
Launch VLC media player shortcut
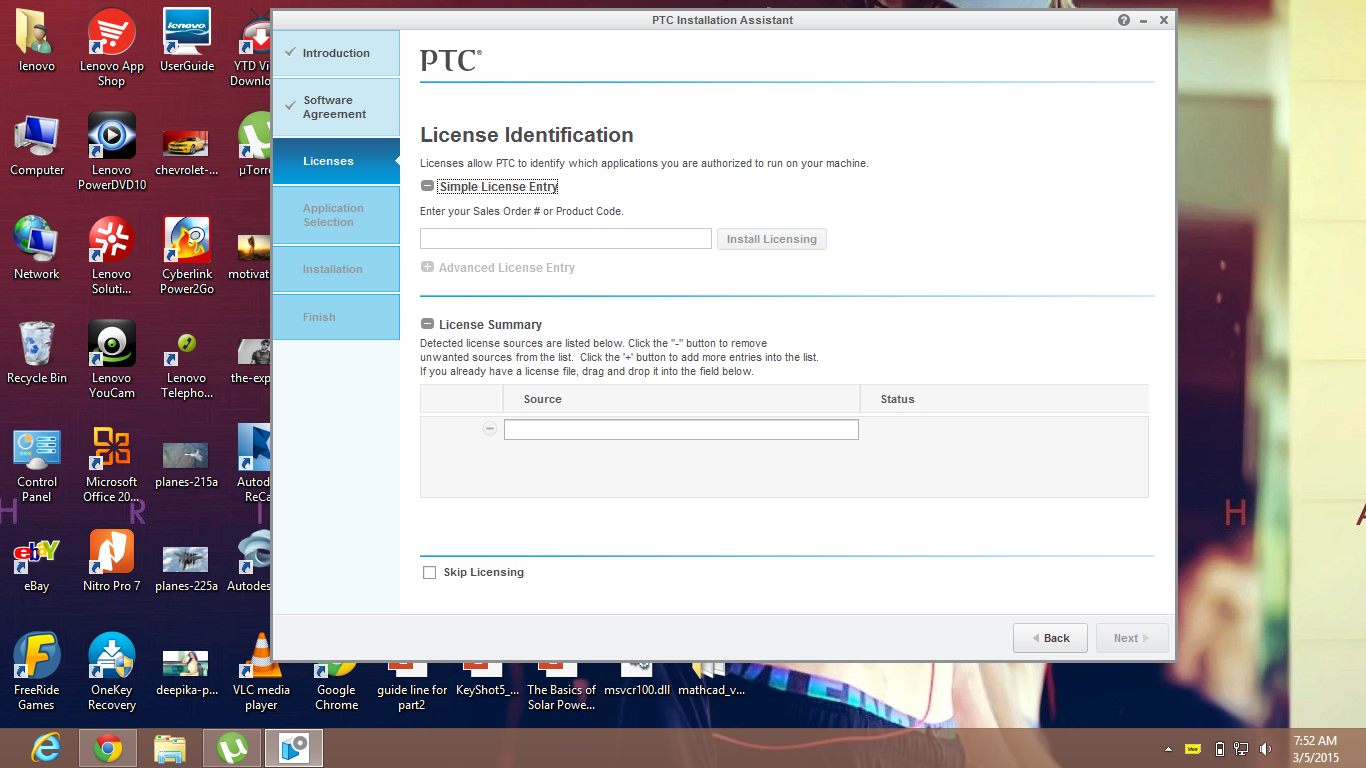[x=262, y=671]
